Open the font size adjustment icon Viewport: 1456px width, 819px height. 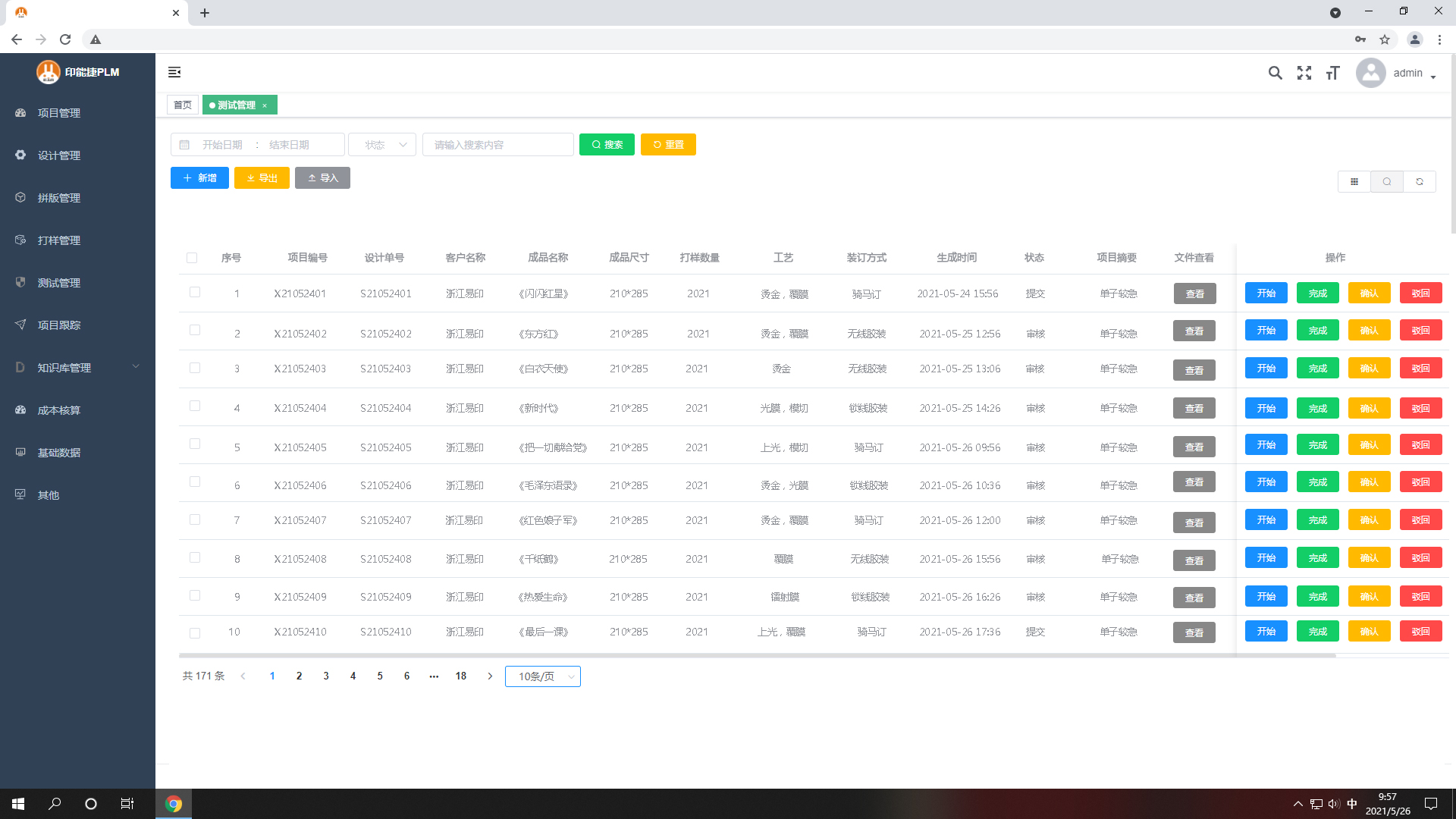click(1332, 73)
